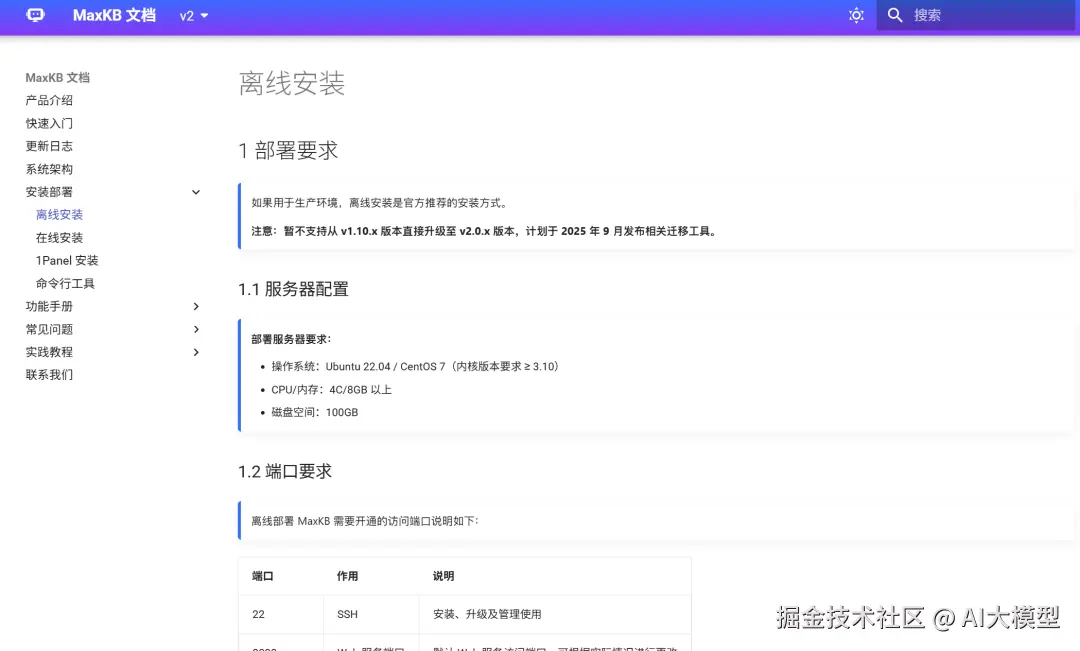
Task: Select 命令行工具 sidebar page
Action: click(x=65, y=283)
